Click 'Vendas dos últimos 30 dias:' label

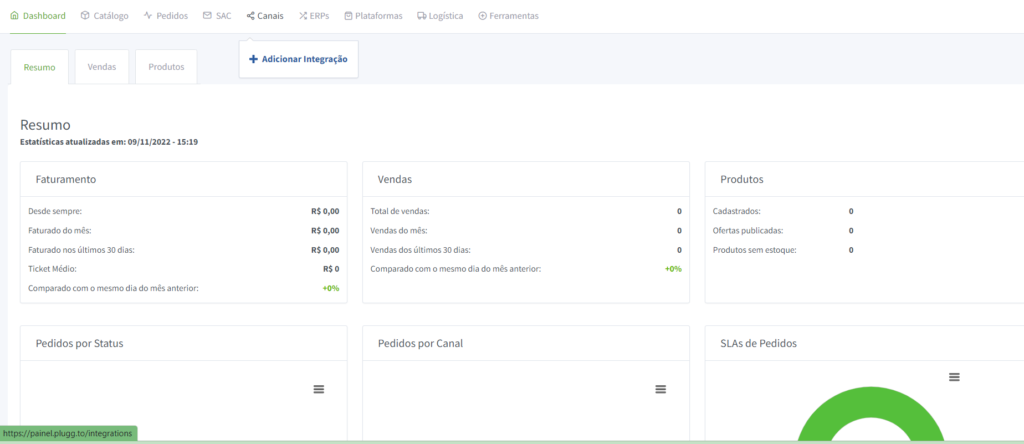pos(421,250)
